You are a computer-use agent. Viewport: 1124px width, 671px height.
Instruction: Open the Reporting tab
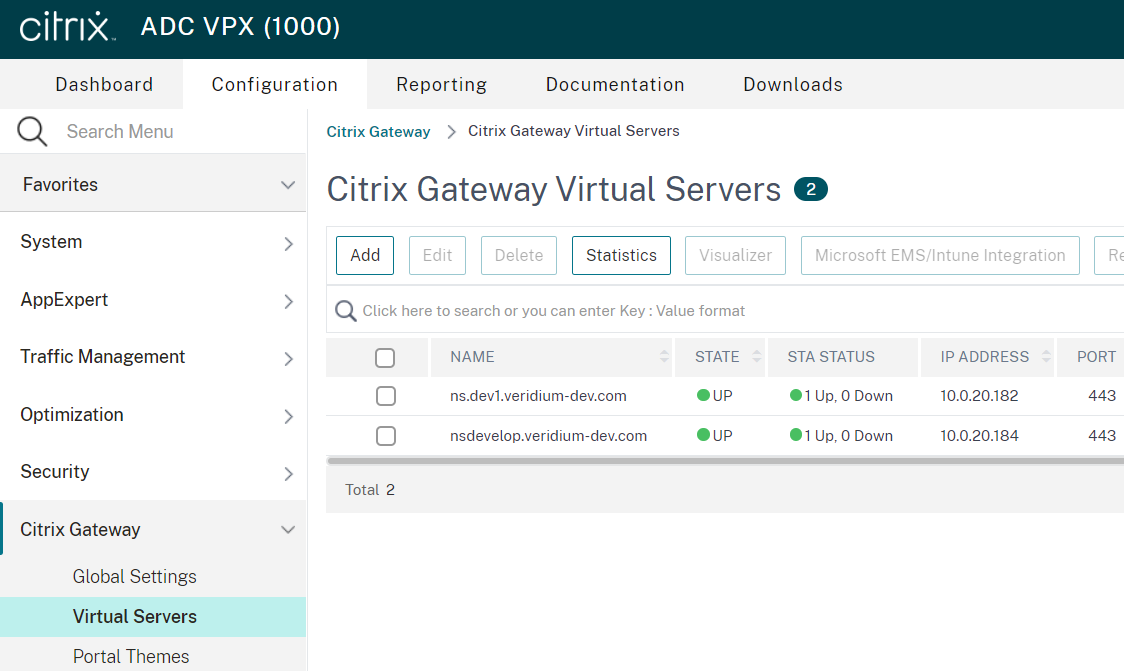click(x=441, y=84)
